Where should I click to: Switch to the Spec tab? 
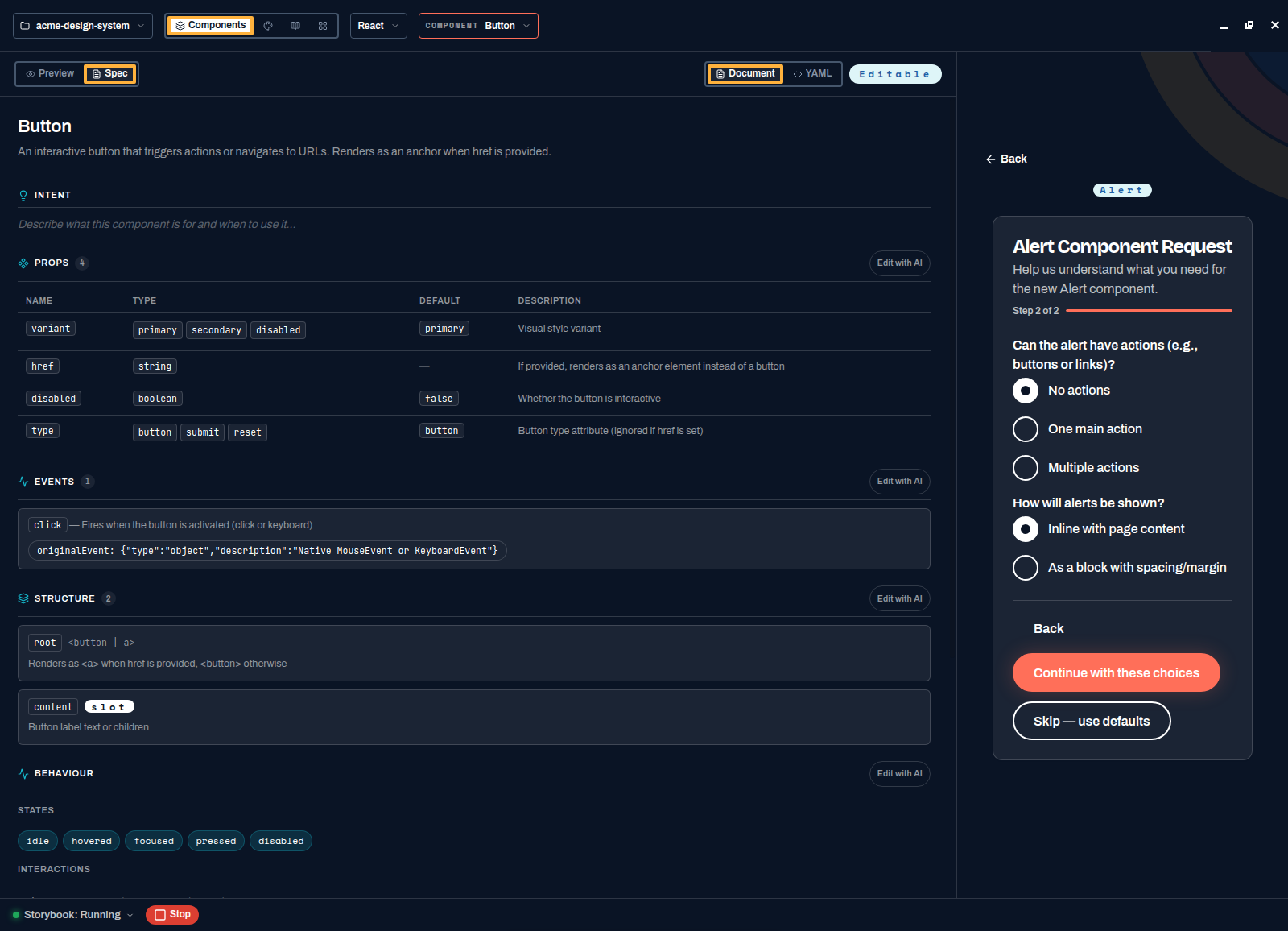coord(110,74)
